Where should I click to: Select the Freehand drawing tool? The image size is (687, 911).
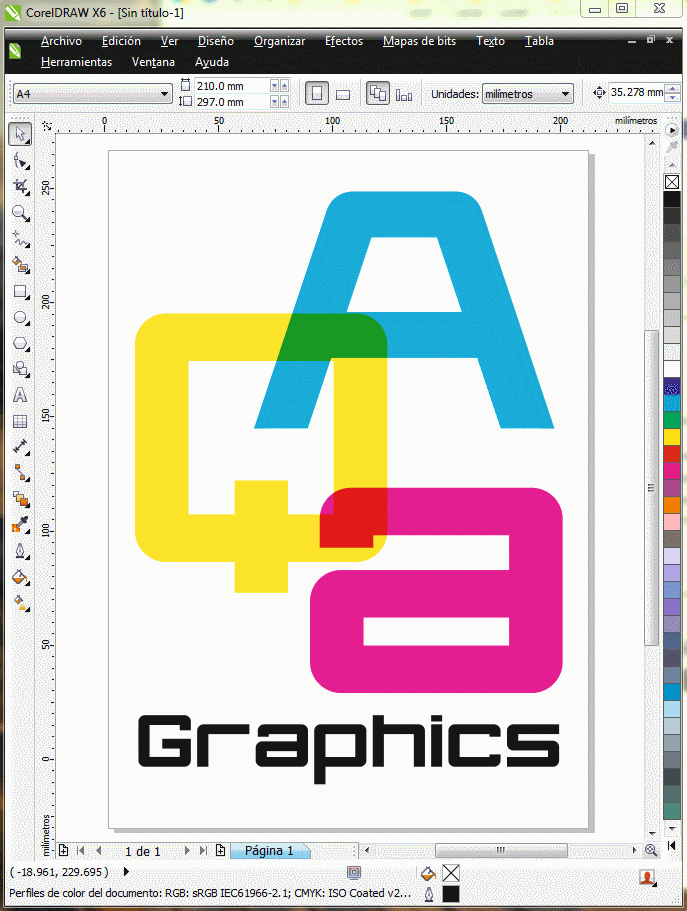[x=20, y=239]
